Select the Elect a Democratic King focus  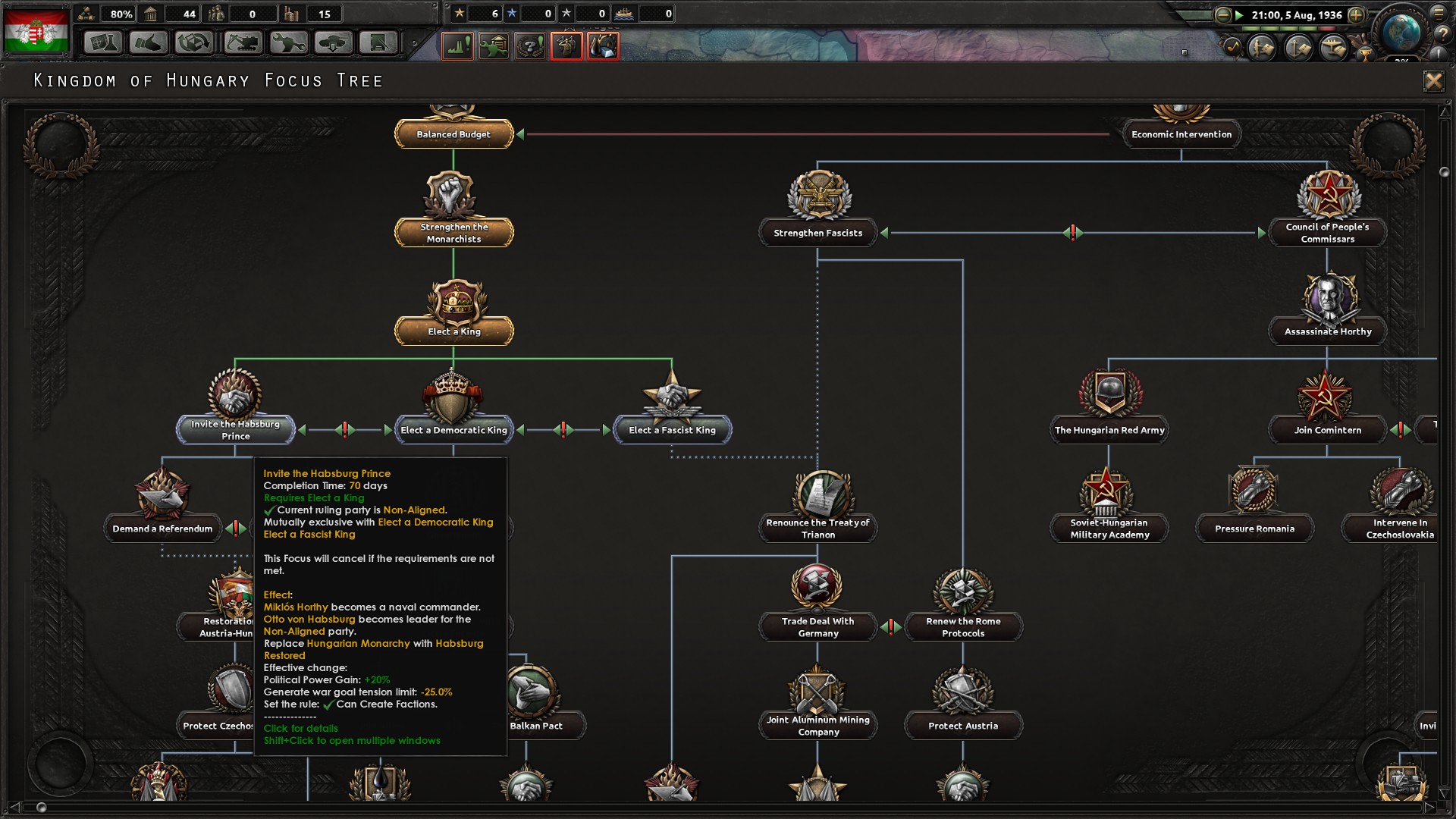[453, 430]
